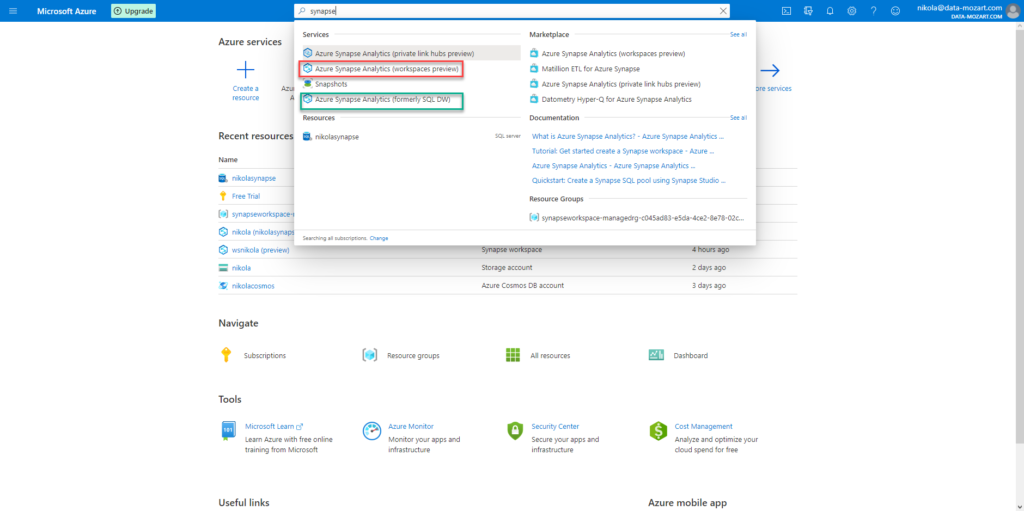Open nikolacosmos recent resource

pyautogui.click(x=253, y=286)
